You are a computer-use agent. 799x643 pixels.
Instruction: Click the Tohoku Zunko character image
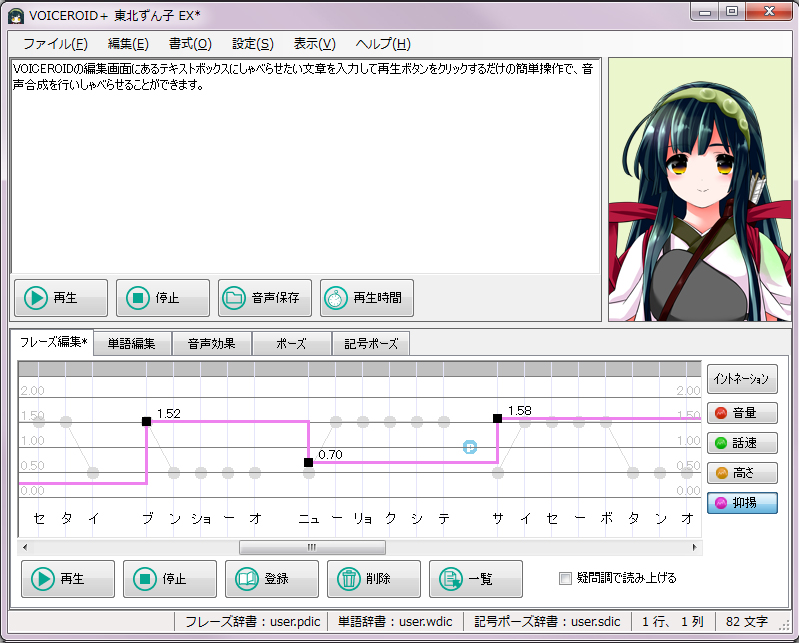699,190
